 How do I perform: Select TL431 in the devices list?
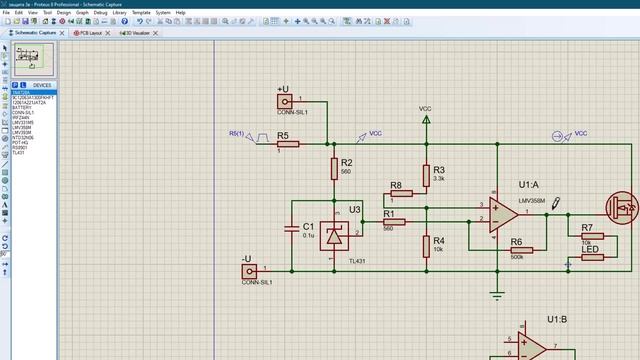pyautogui.click(x=18, y=153)
